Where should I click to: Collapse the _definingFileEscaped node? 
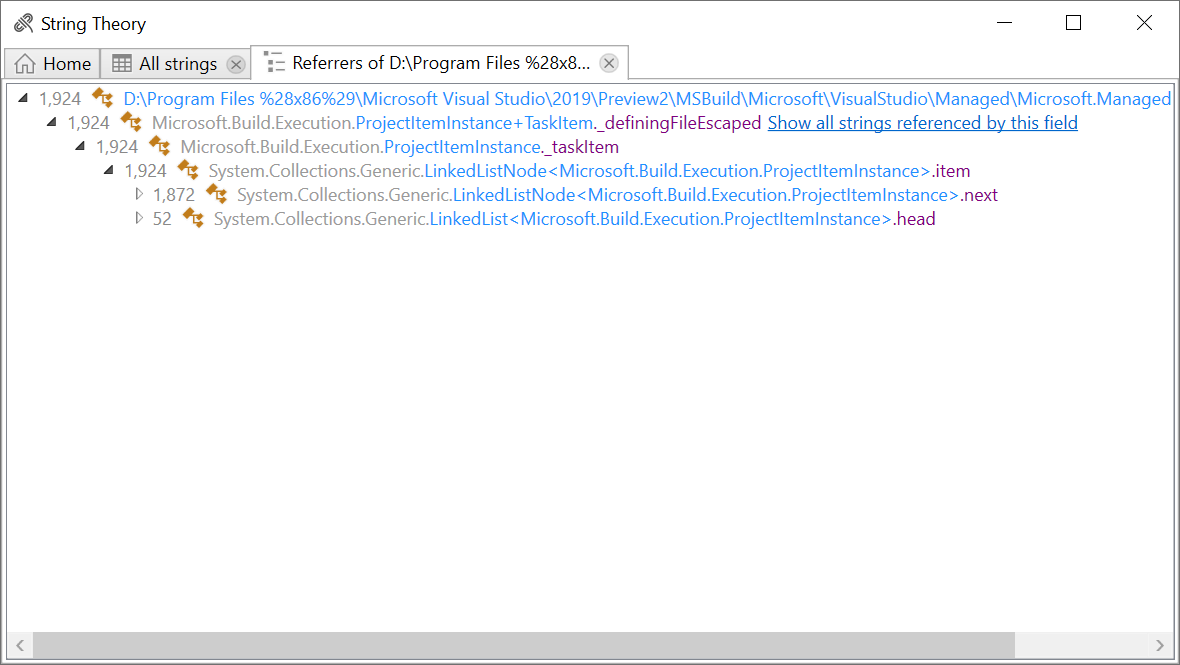(52, 122)
